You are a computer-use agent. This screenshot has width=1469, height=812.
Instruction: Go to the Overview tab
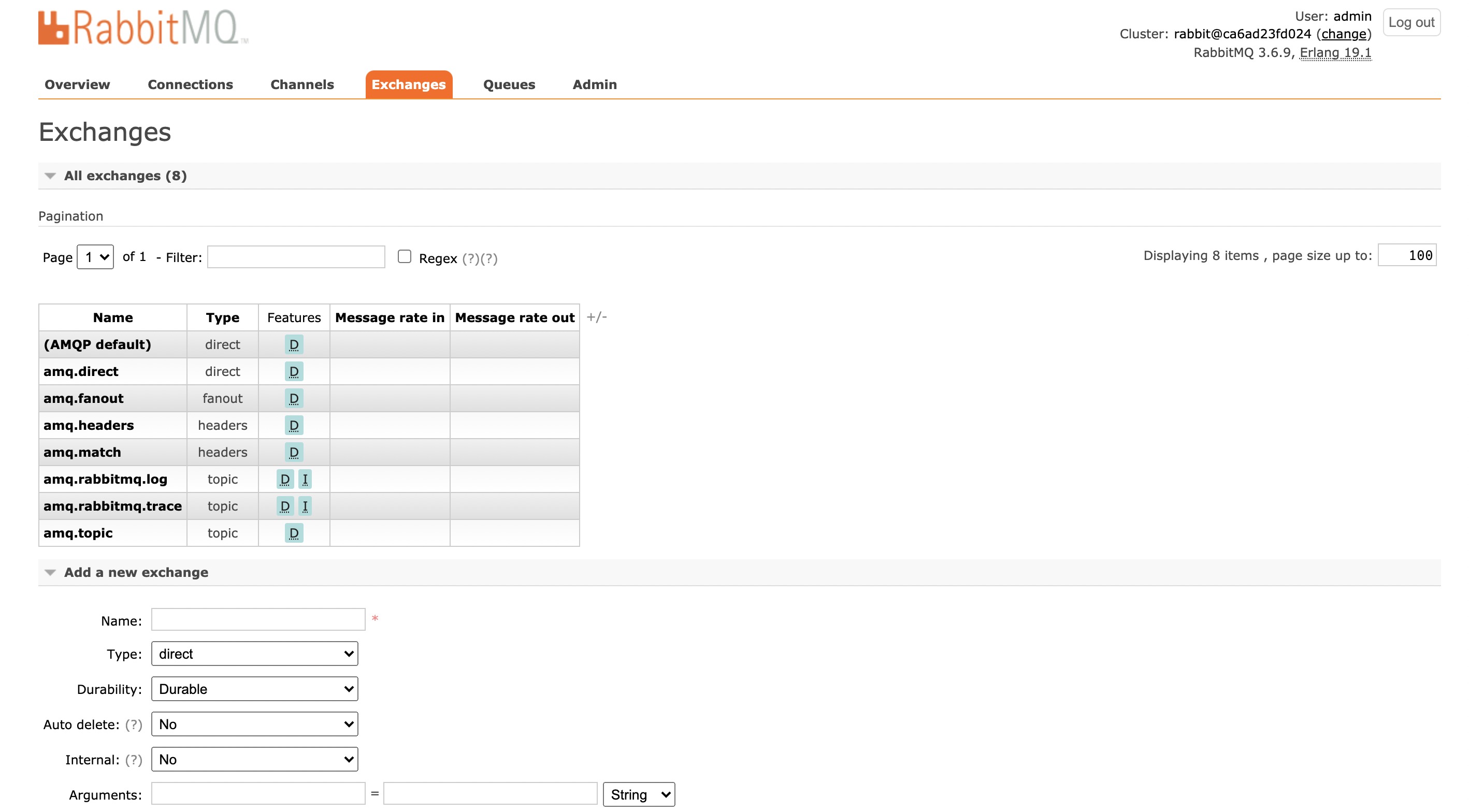[x=78, y=84]
